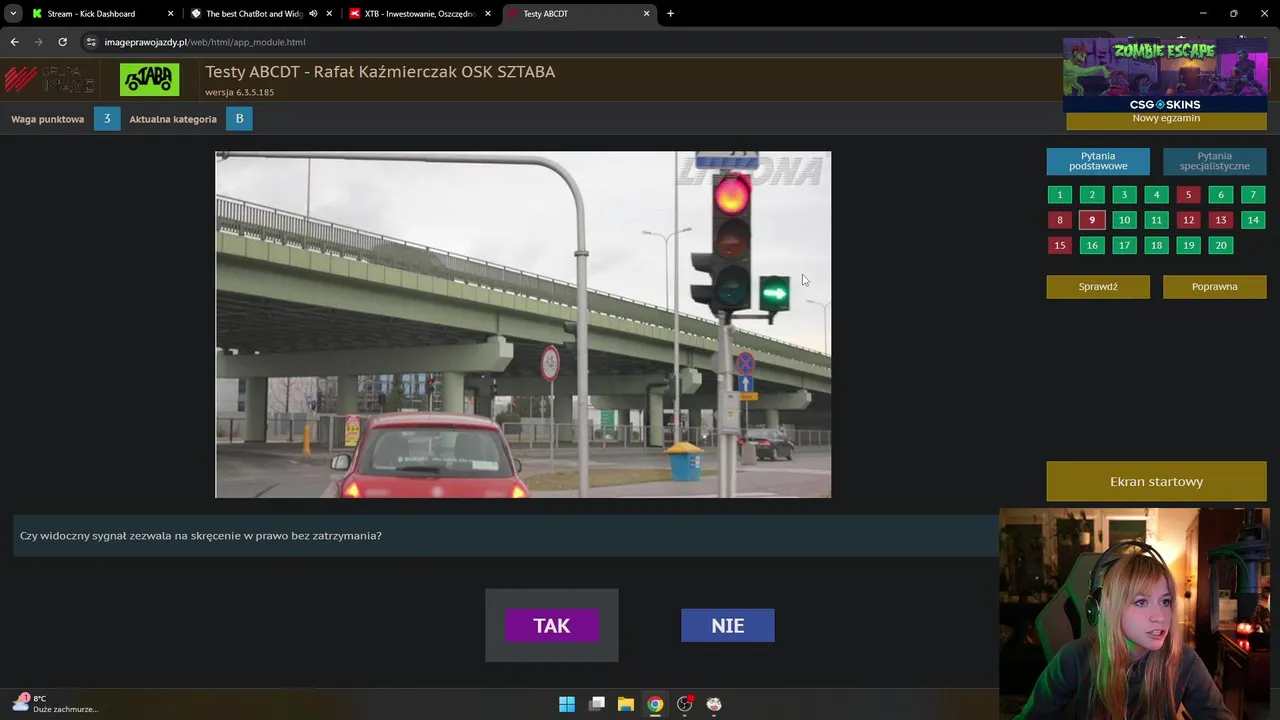Open Google Chrome from the taskbar
This screenshot has width=1280, height=720.
tap(655, 704)
